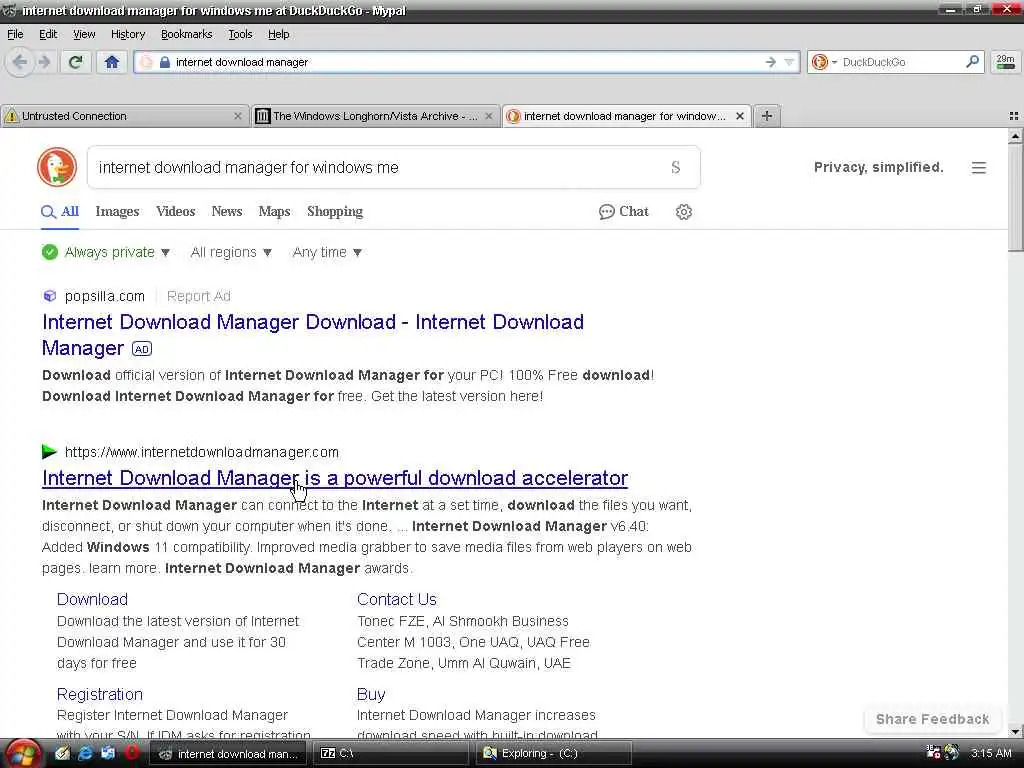Select the Videos results tab
1024x768 pixels.
coord(176,212)
